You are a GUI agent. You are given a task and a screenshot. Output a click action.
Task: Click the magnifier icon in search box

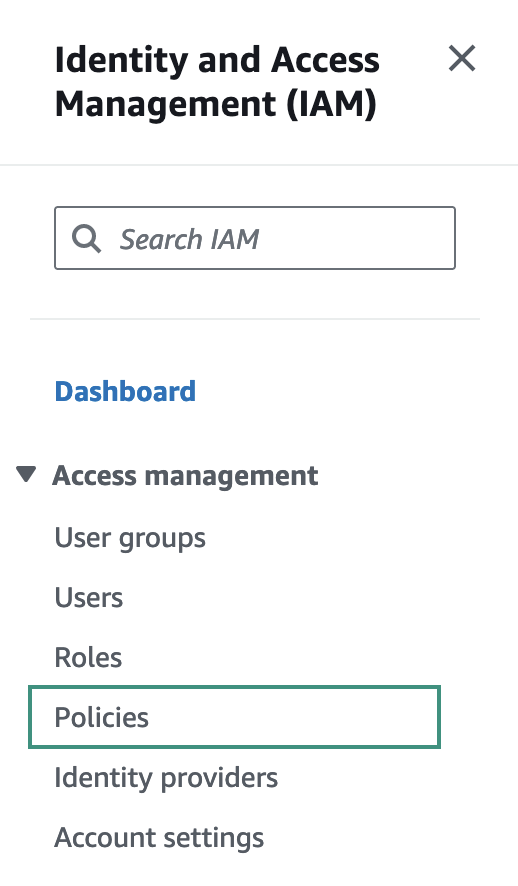(x=86, y=238)
